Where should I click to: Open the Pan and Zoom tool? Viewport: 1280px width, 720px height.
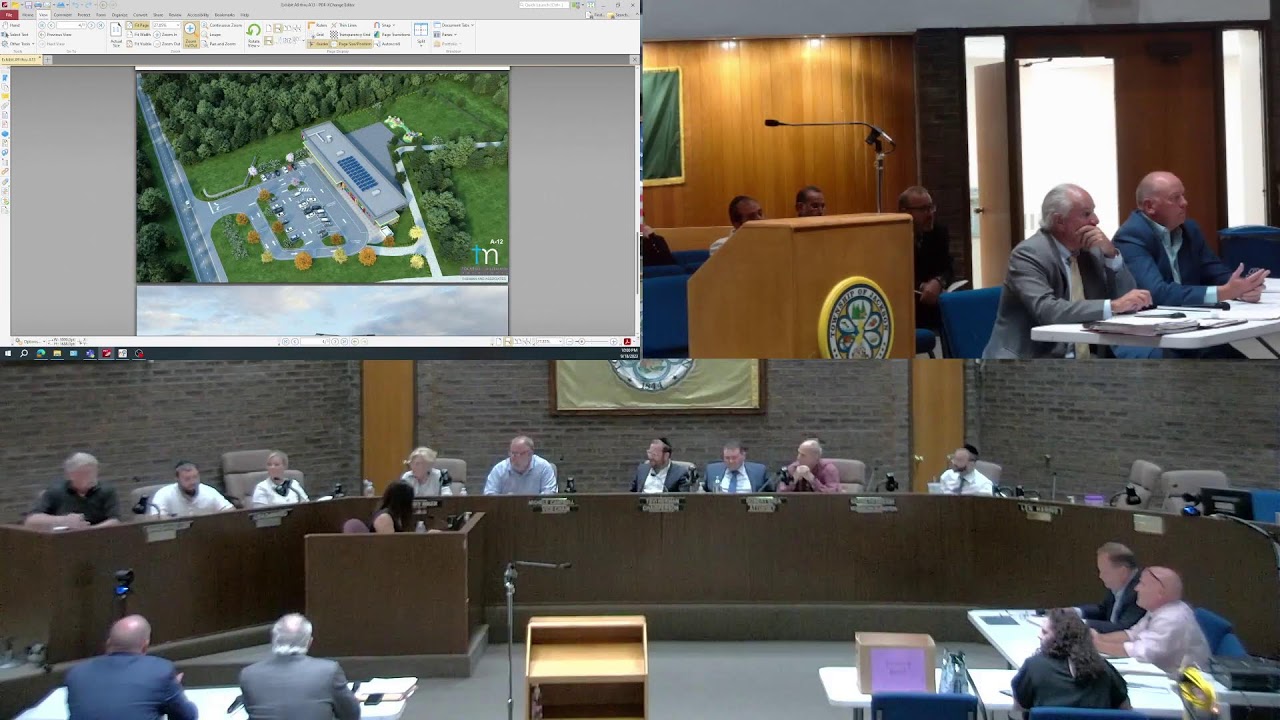219,44
